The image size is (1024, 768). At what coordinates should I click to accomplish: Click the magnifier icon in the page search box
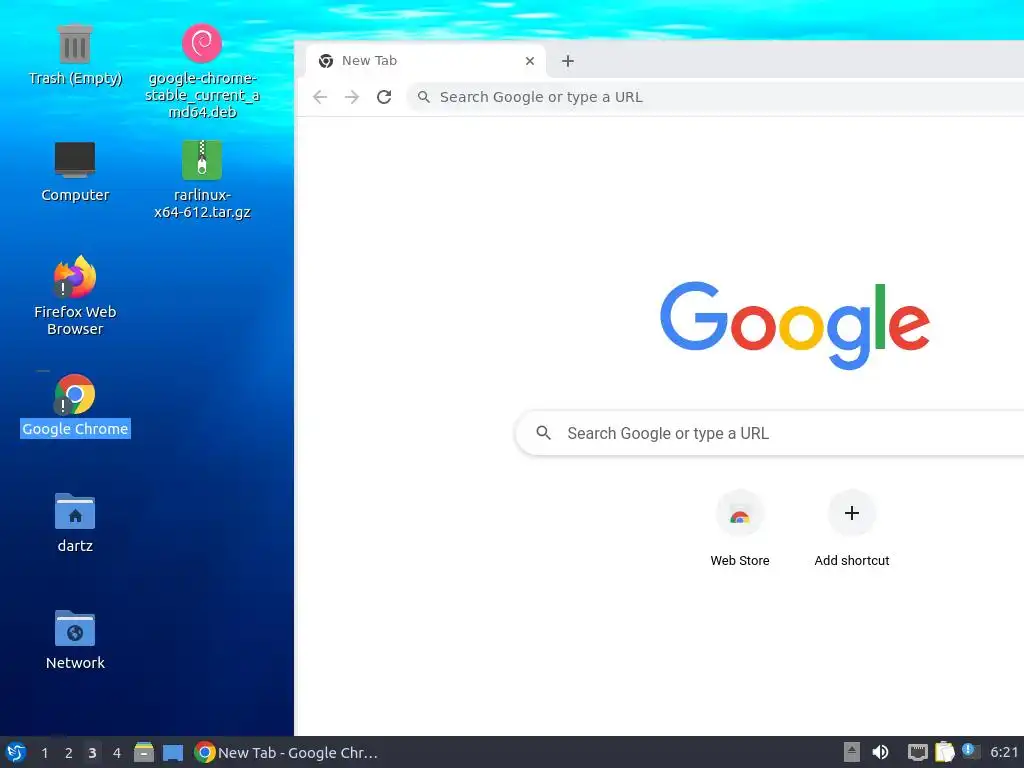543,432
